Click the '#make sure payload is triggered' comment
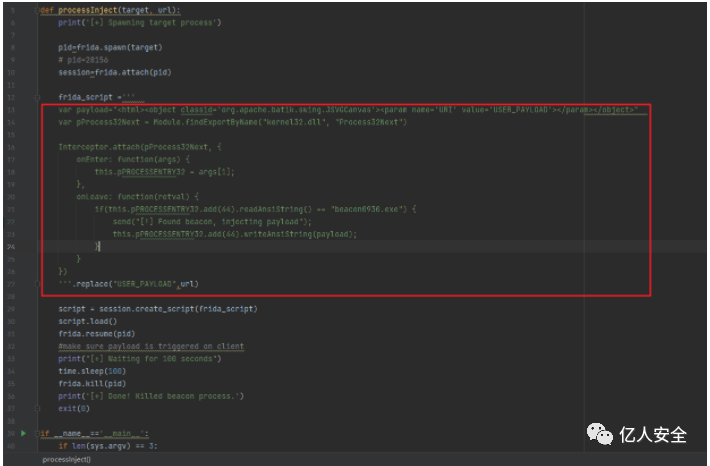 [x=151, y=346]
